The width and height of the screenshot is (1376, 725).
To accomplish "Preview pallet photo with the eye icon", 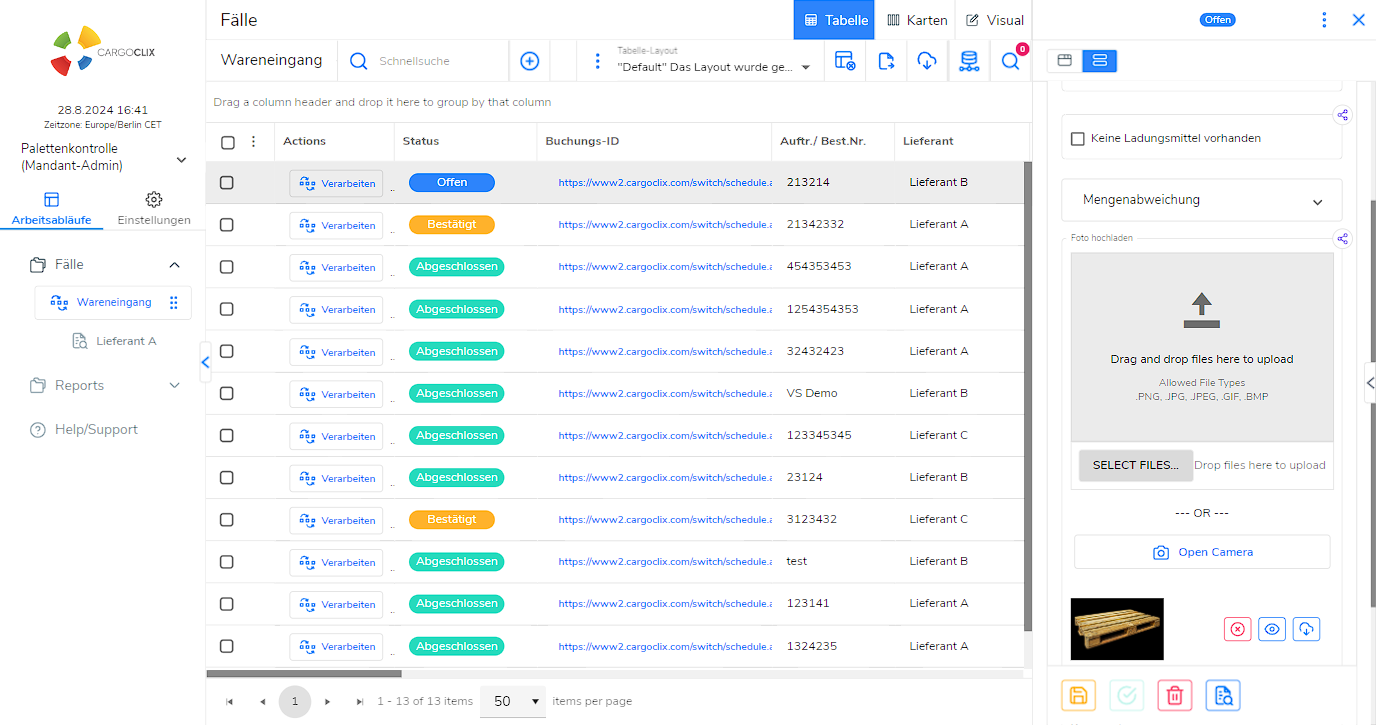I will (1271, 629).
